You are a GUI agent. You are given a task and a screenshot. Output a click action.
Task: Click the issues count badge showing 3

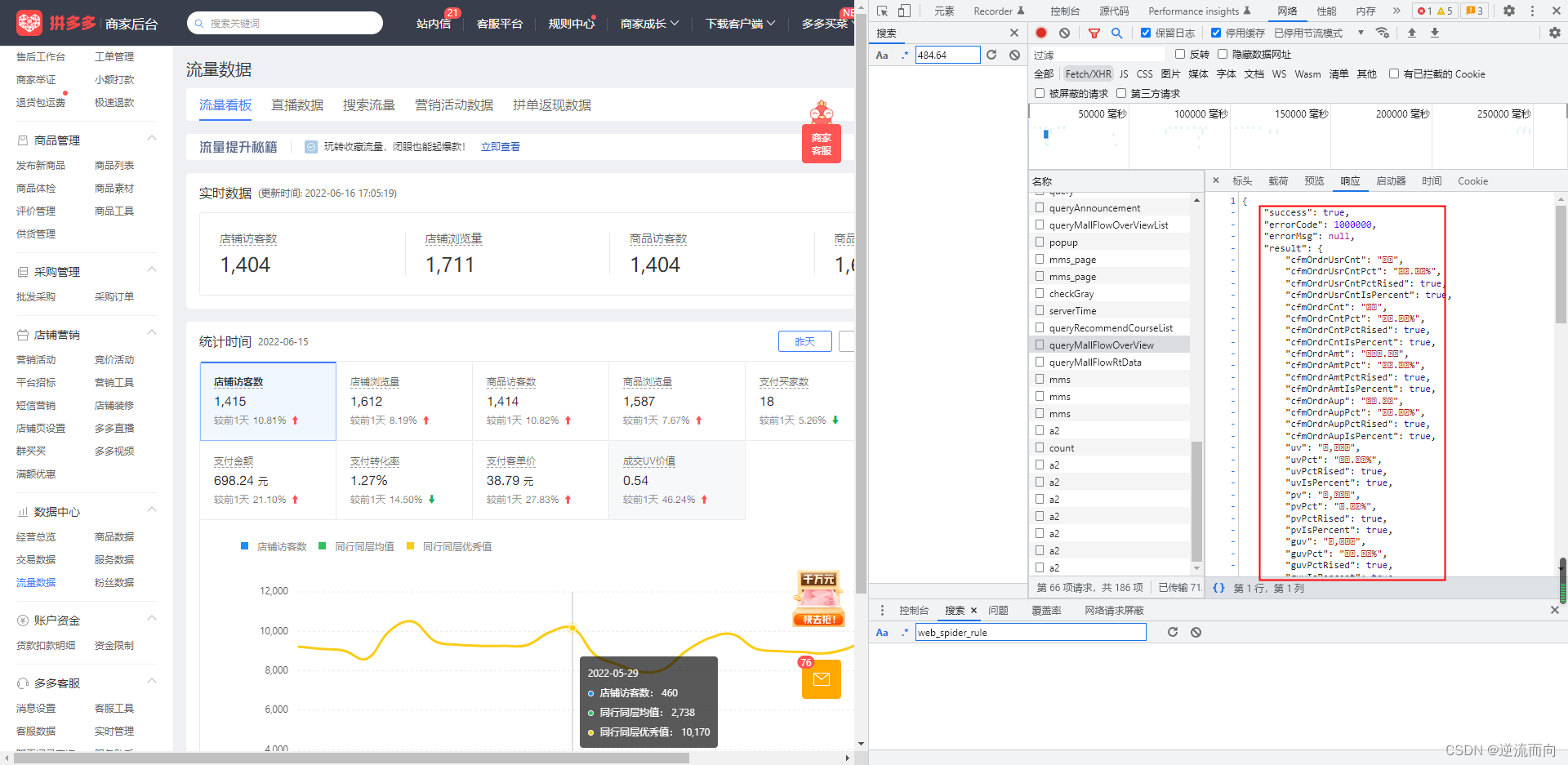click(x=1474, y=11)
